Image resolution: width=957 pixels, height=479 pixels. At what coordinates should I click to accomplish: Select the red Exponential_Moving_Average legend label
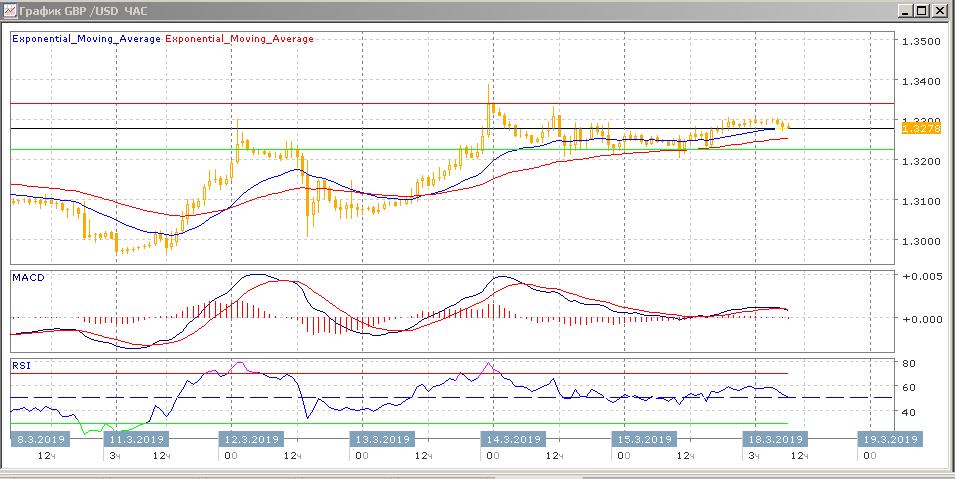click(x=239, y=39)
